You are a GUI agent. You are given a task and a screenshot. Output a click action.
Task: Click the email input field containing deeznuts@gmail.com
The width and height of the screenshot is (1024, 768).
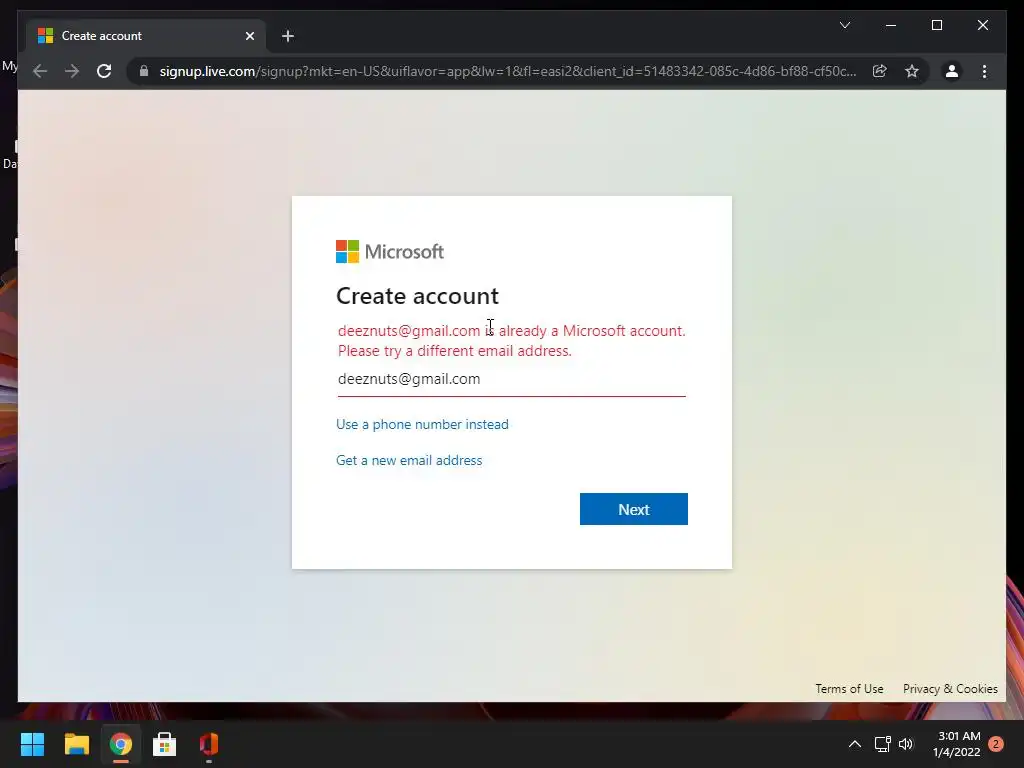pyautogui.click(x=511, y=379)
